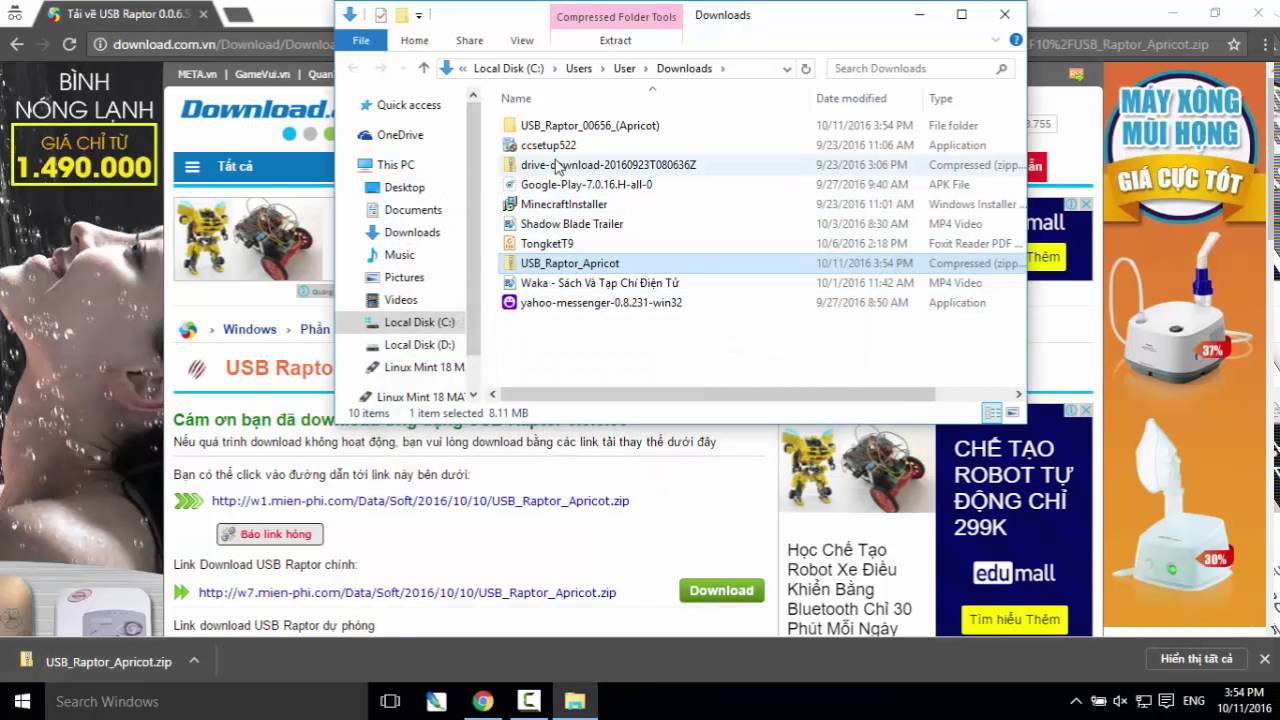Select the yahoo-messenger installer icon
This screenshot has height=720, width=1280.
click(509, 302)
